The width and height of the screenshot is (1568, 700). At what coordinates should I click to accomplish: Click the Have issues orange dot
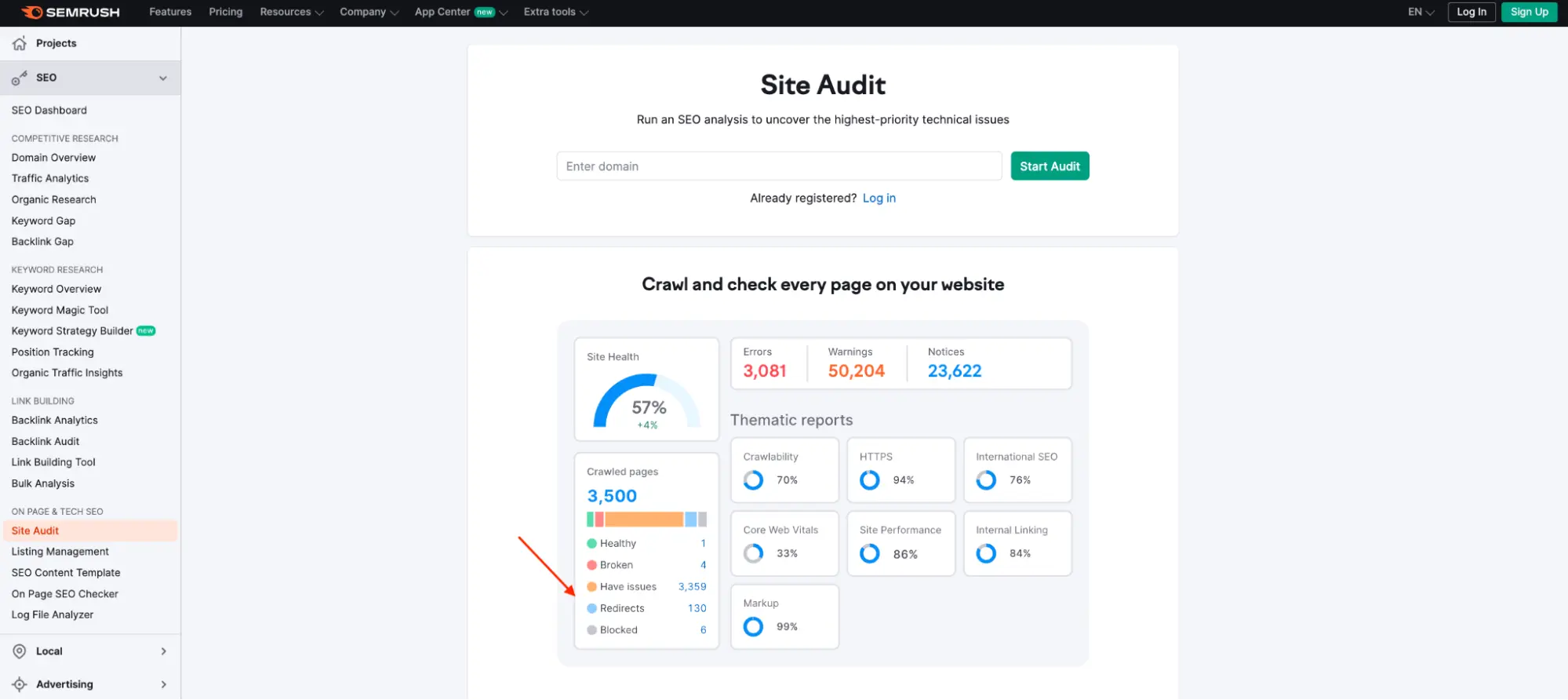(x=591, y=587)
